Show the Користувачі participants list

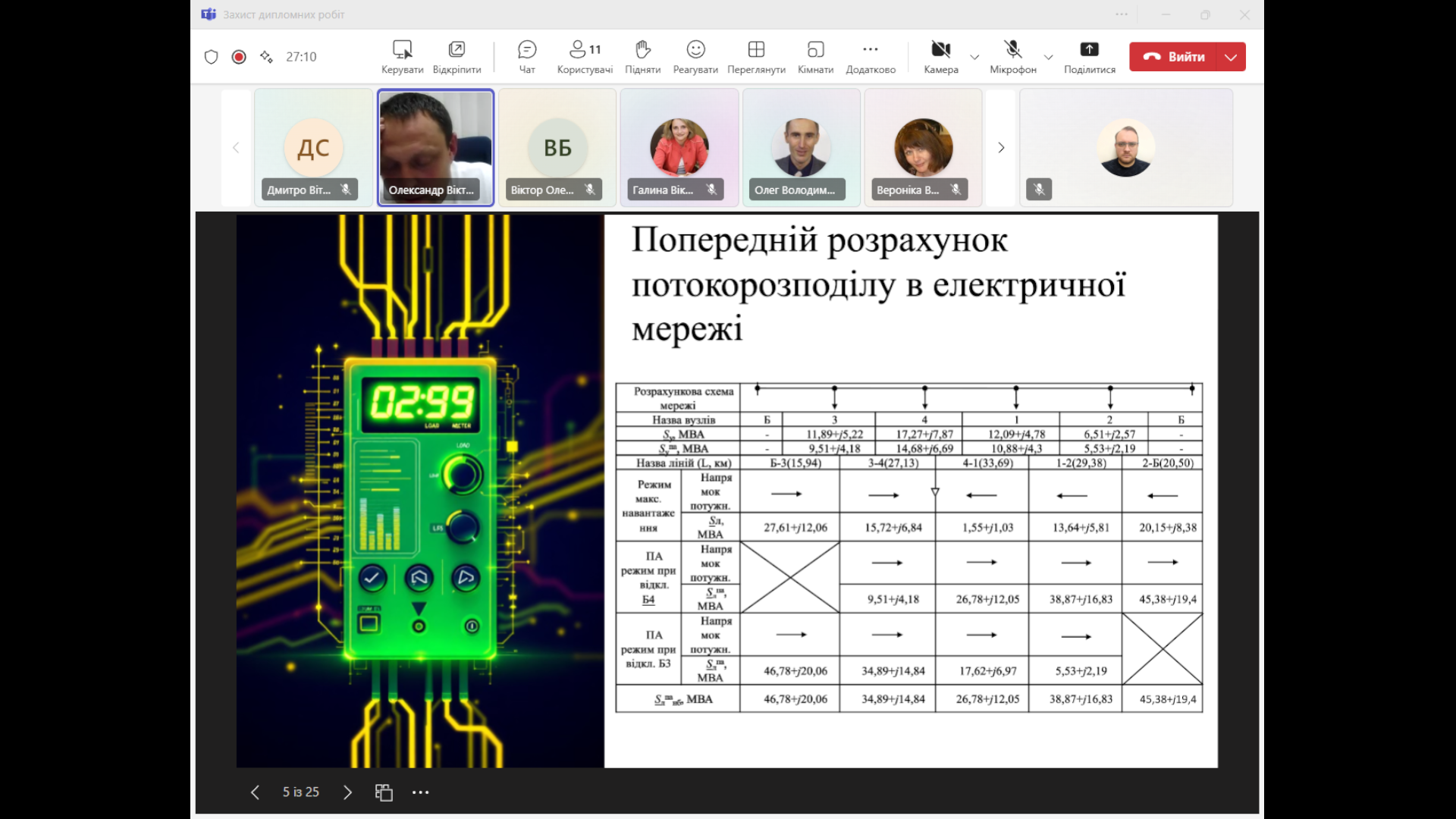(584, 57)
